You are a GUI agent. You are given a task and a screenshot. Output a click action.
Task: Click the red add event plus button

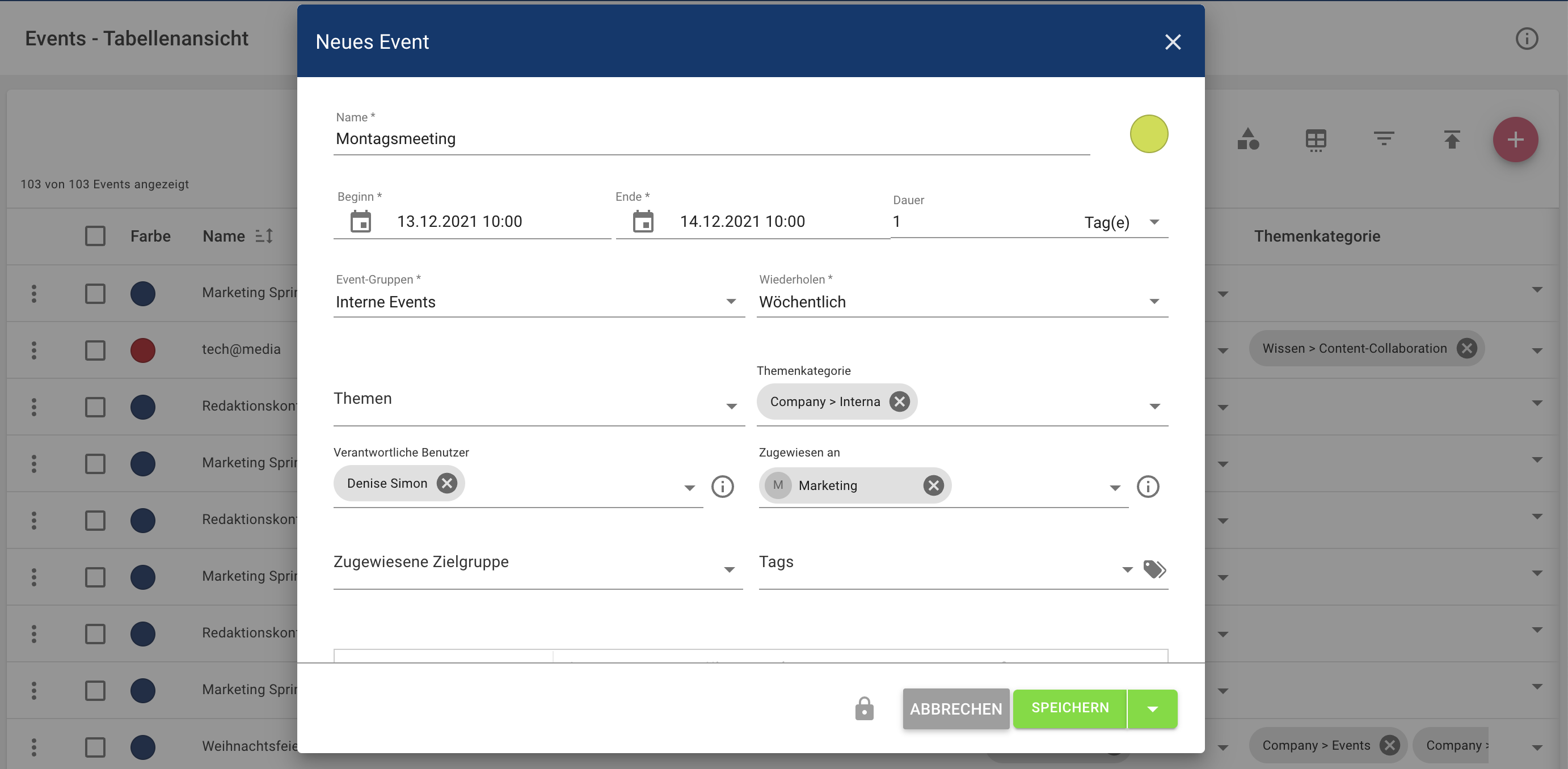(x=1515, y=140)
